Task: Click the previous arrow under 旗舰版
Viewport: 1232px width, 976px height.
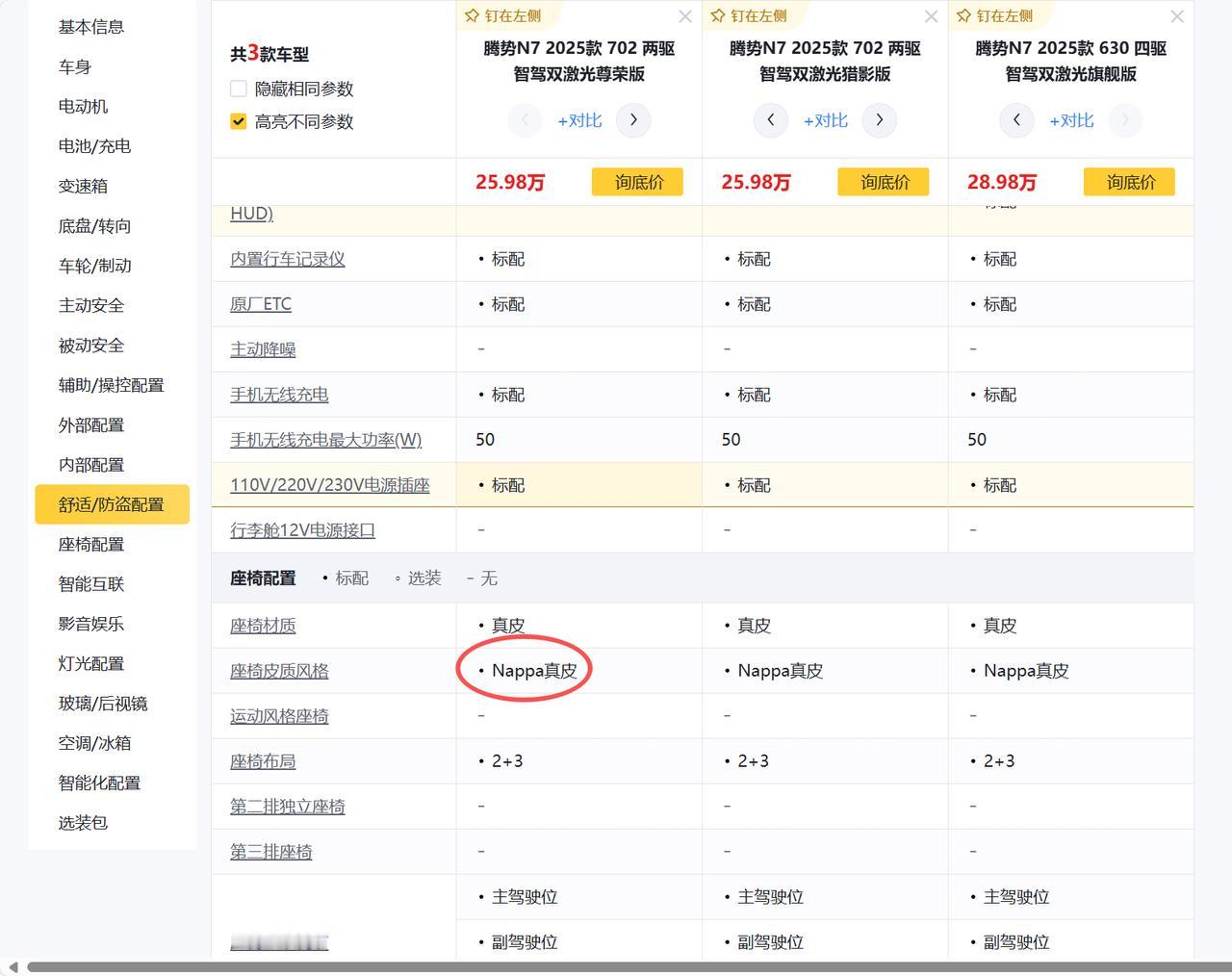Action: [x=1016, y=120]
